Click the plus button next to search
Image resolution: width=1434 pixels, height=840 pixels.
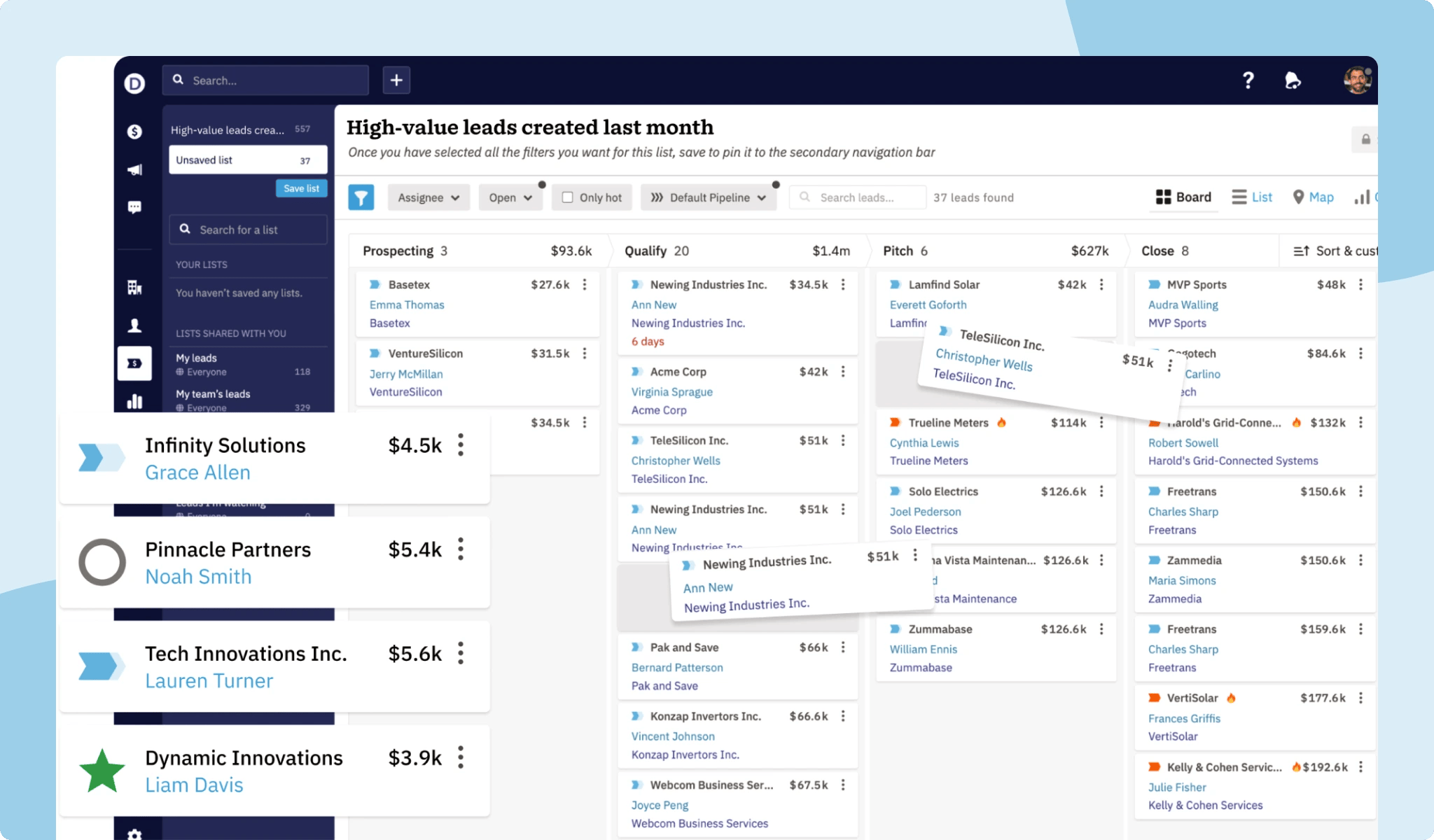click(x=396, y=80)
